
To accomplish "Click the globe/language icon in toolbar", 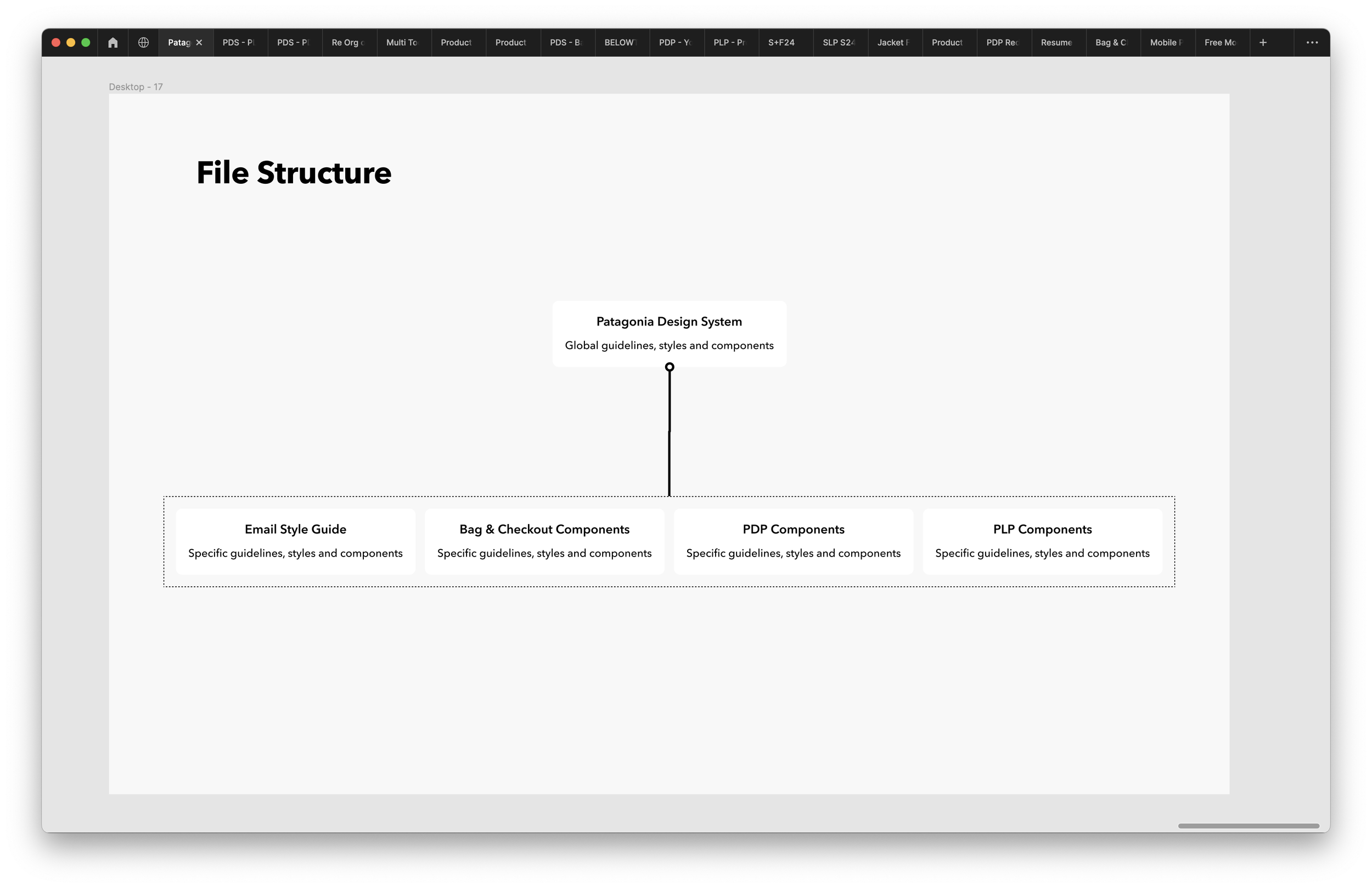I will click(143, 42).
